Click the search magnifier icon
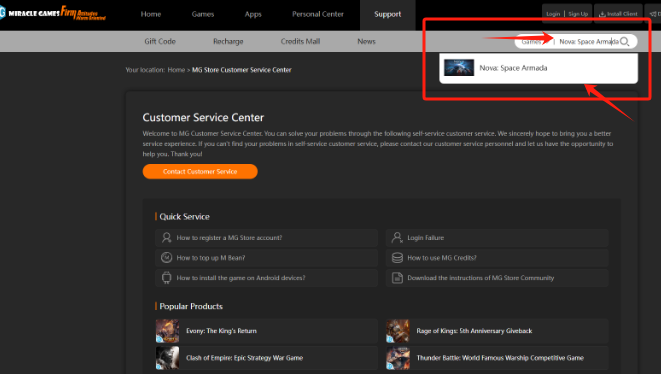 625,41
